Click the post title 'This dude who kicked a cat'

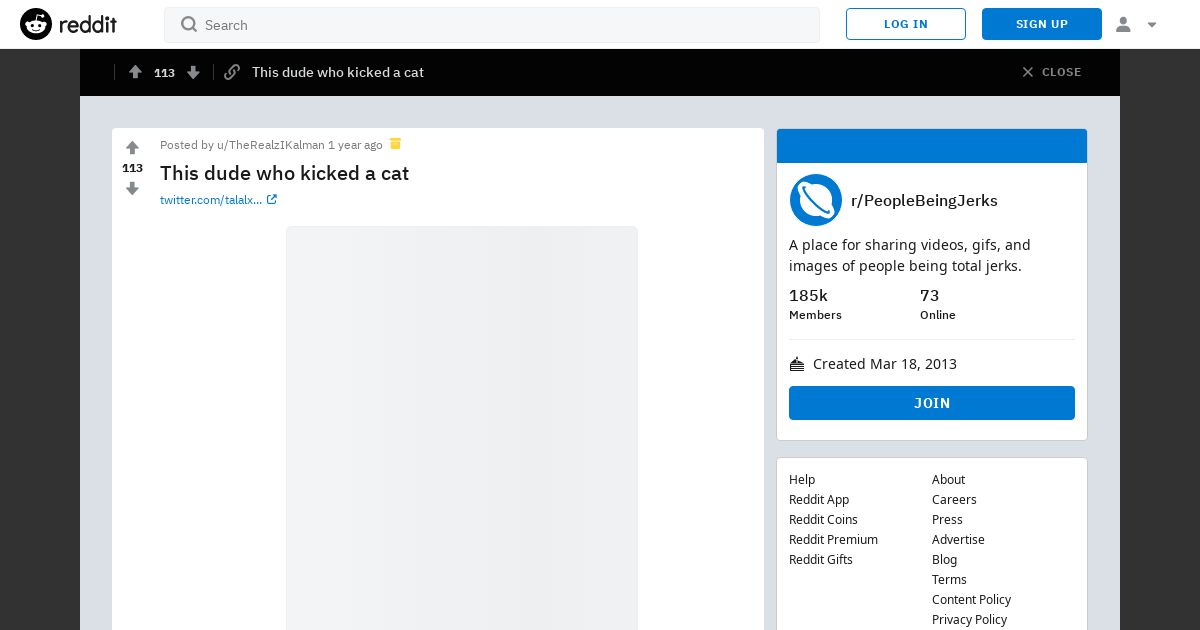[x=284, y=173]
